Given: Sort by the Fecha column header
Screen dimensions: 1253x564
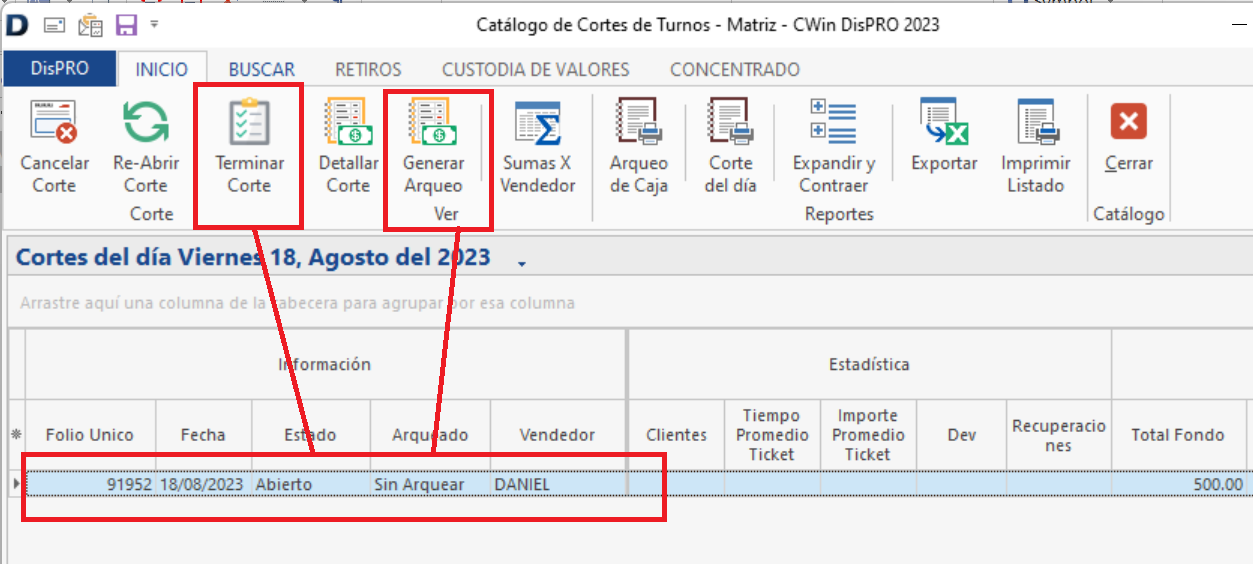Looking at the screenshot, I should pos(203,435).
